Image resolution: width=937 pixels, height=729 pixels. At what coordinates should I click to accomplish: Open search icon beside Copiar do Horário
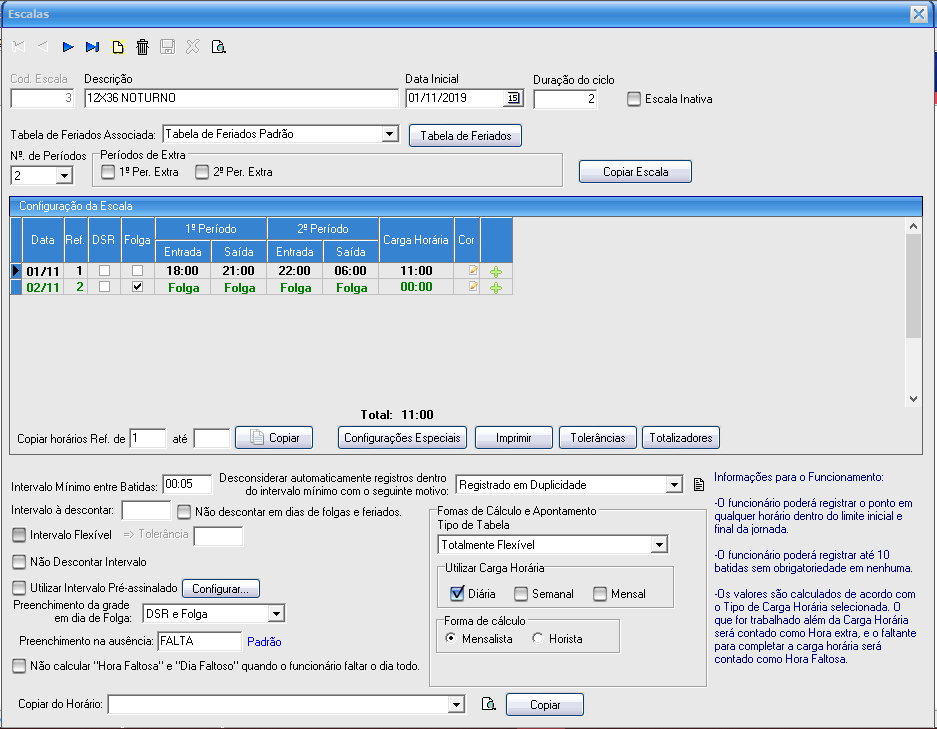(489, 705)
